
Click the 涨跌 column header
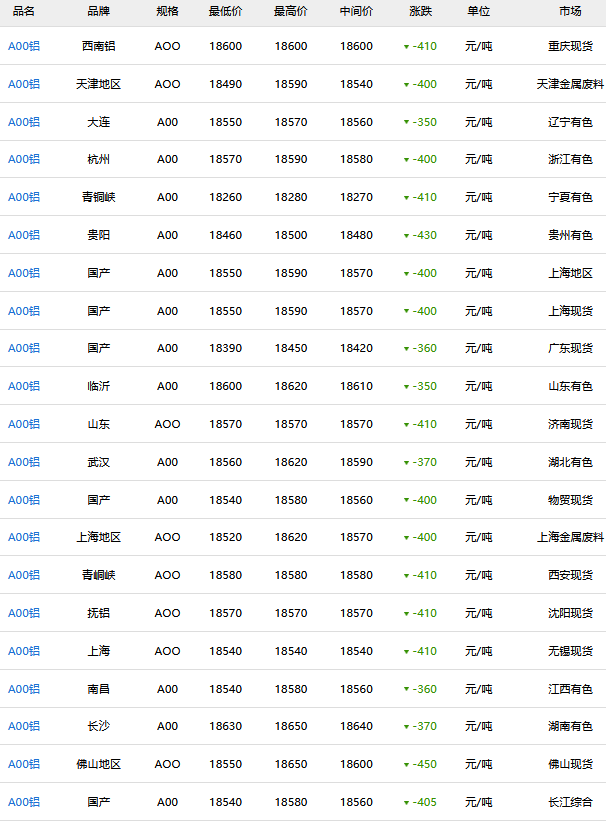[422, 12]
